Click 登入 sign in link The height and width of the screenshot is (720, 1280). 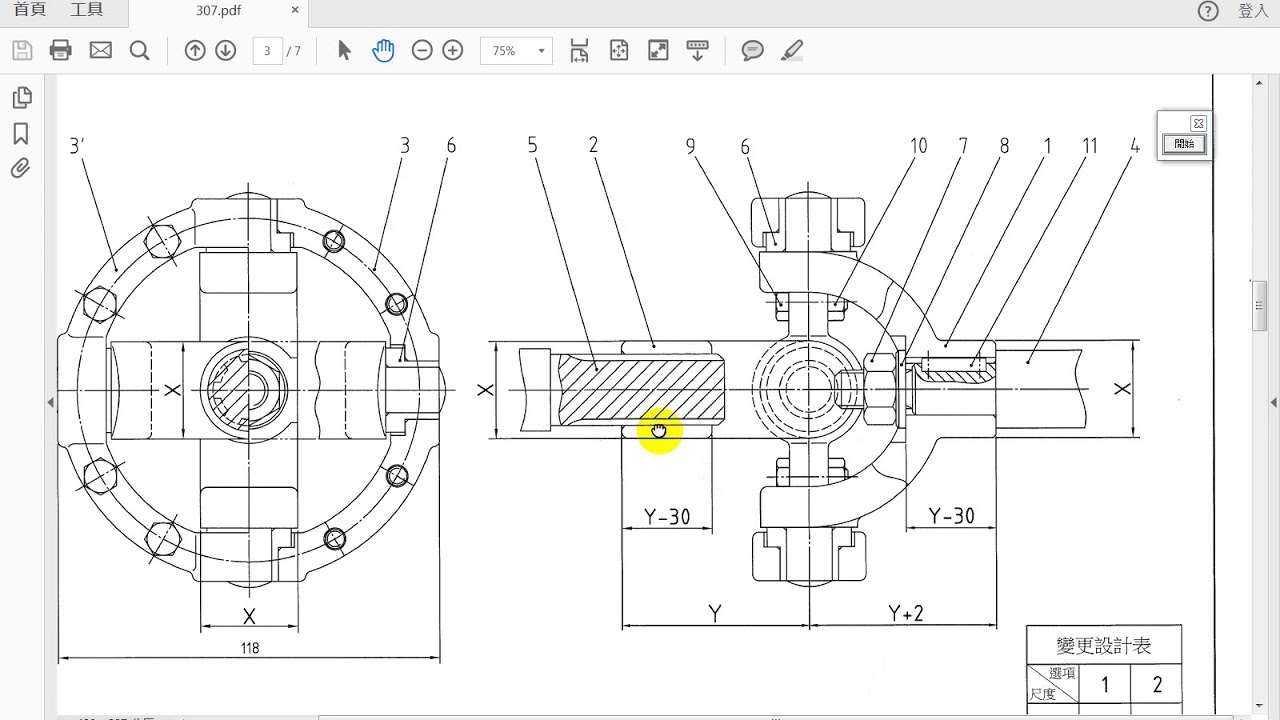pyautogui.click(x=1253, y=11)
